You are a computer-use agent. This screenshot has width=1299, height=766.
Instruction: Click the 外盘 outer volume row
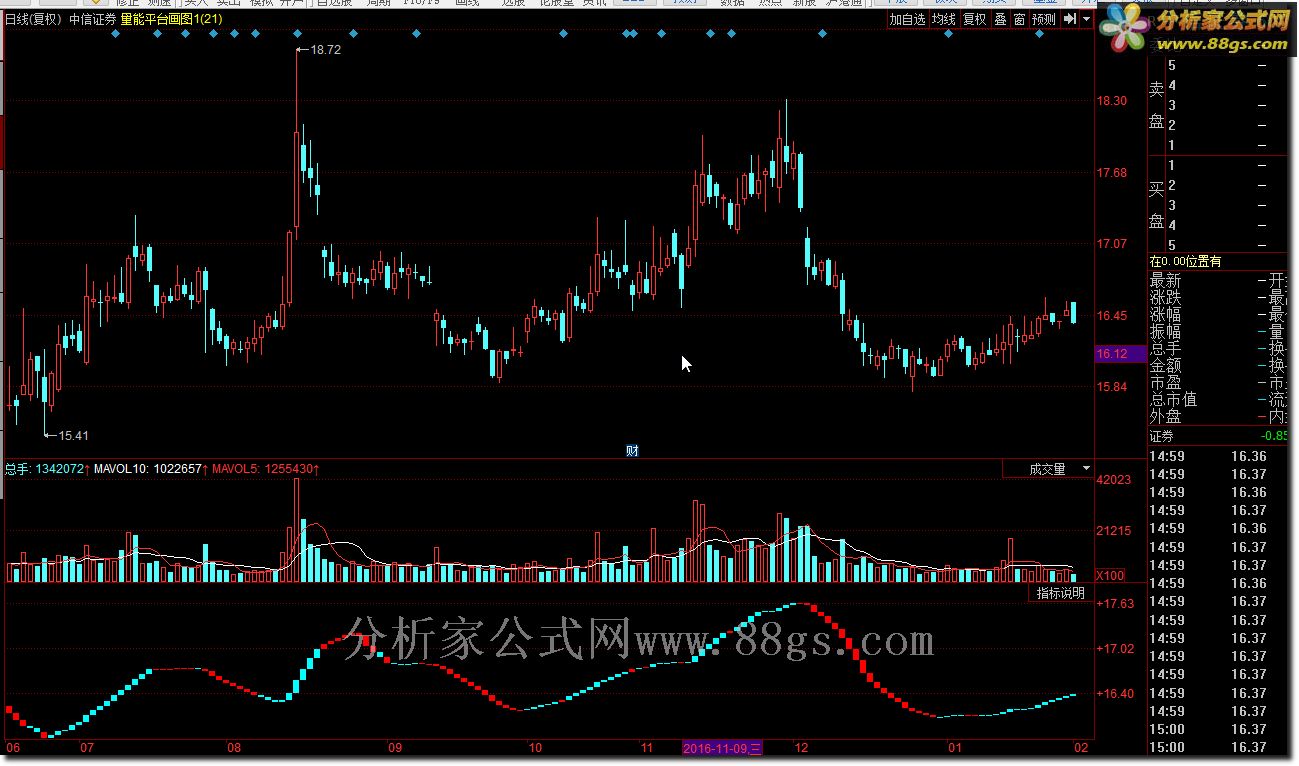[1218, 417]
